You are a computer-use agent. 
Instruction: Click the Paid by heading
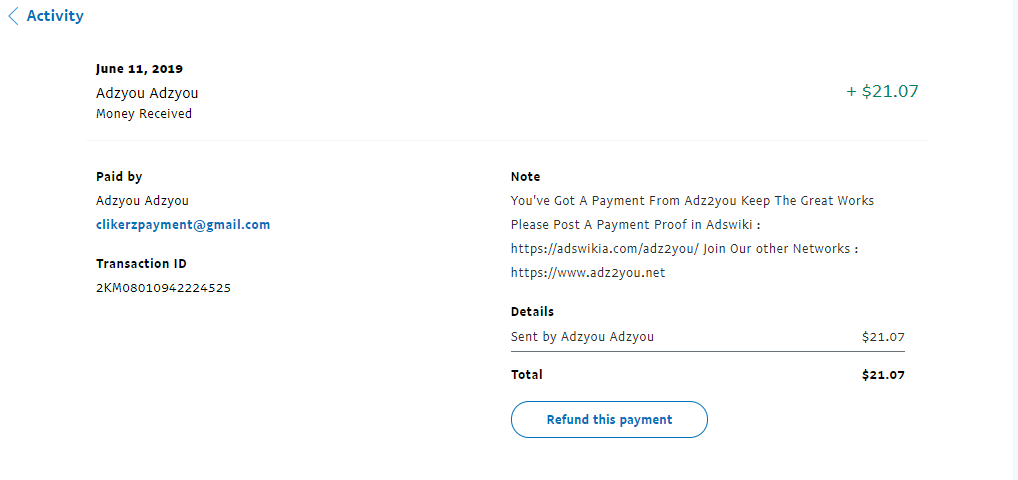point(119,176)
